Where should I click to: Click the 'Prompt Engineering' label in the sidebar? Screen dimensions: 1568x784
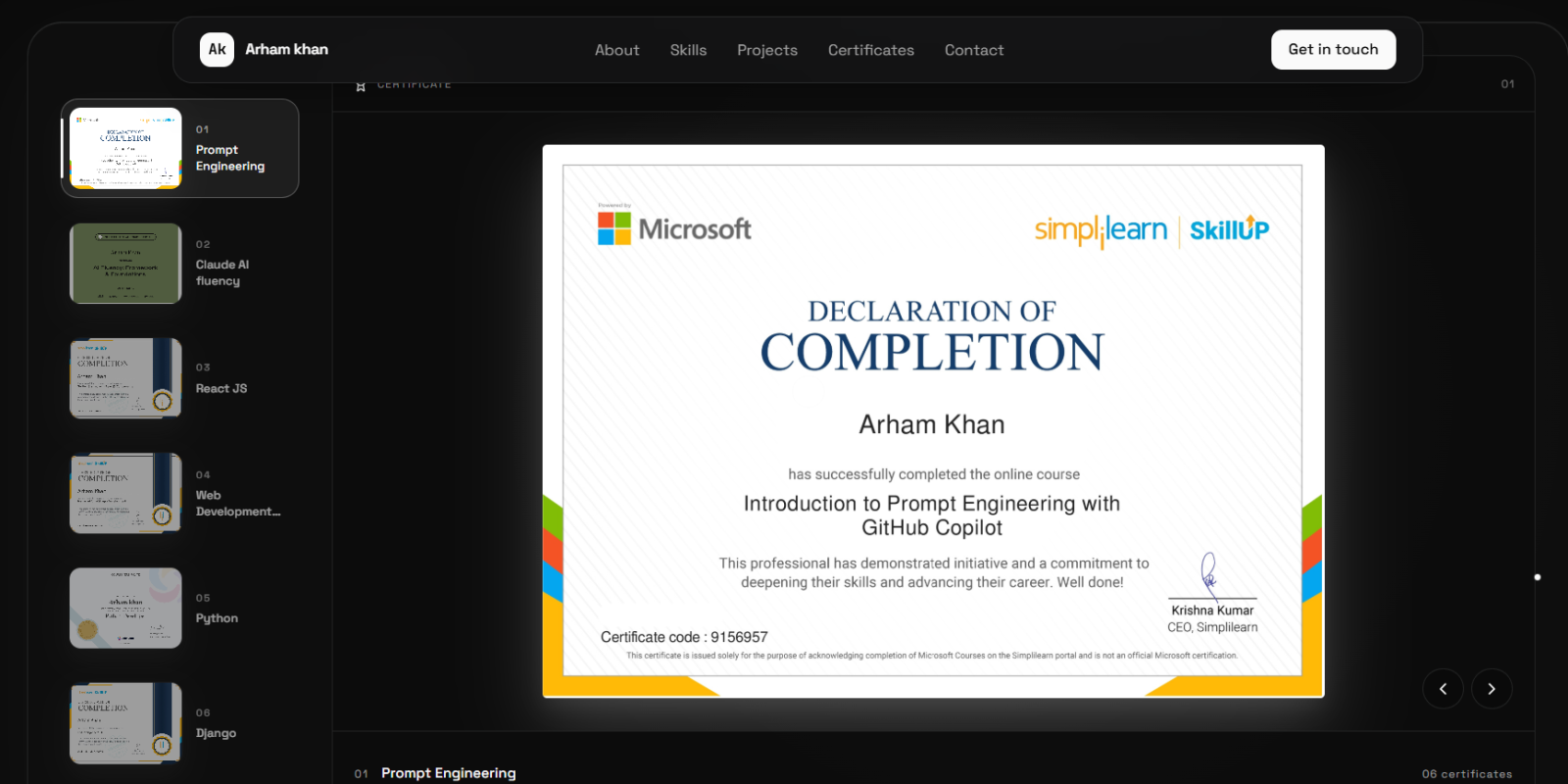(230, 158)
